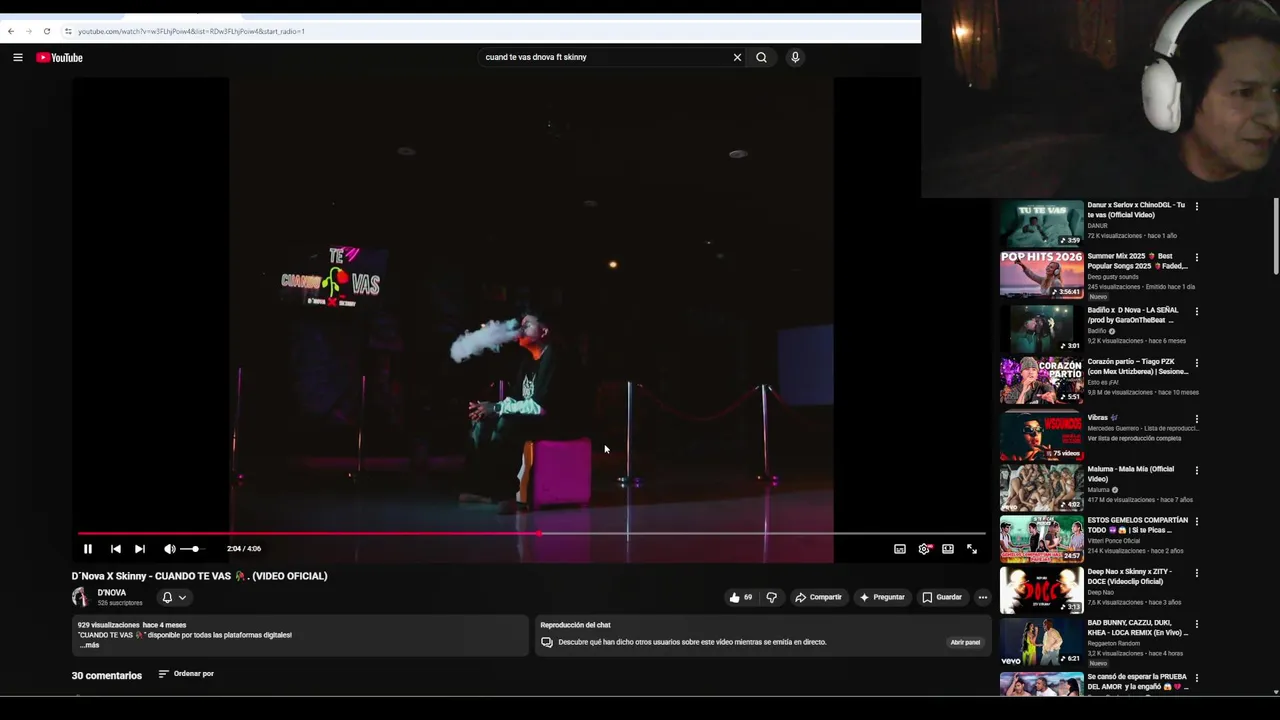This screenshot has width=1280, height=720.
Task: Open 'PRUEBA DEL AMOR' video title
Action: coord(1137,682)
